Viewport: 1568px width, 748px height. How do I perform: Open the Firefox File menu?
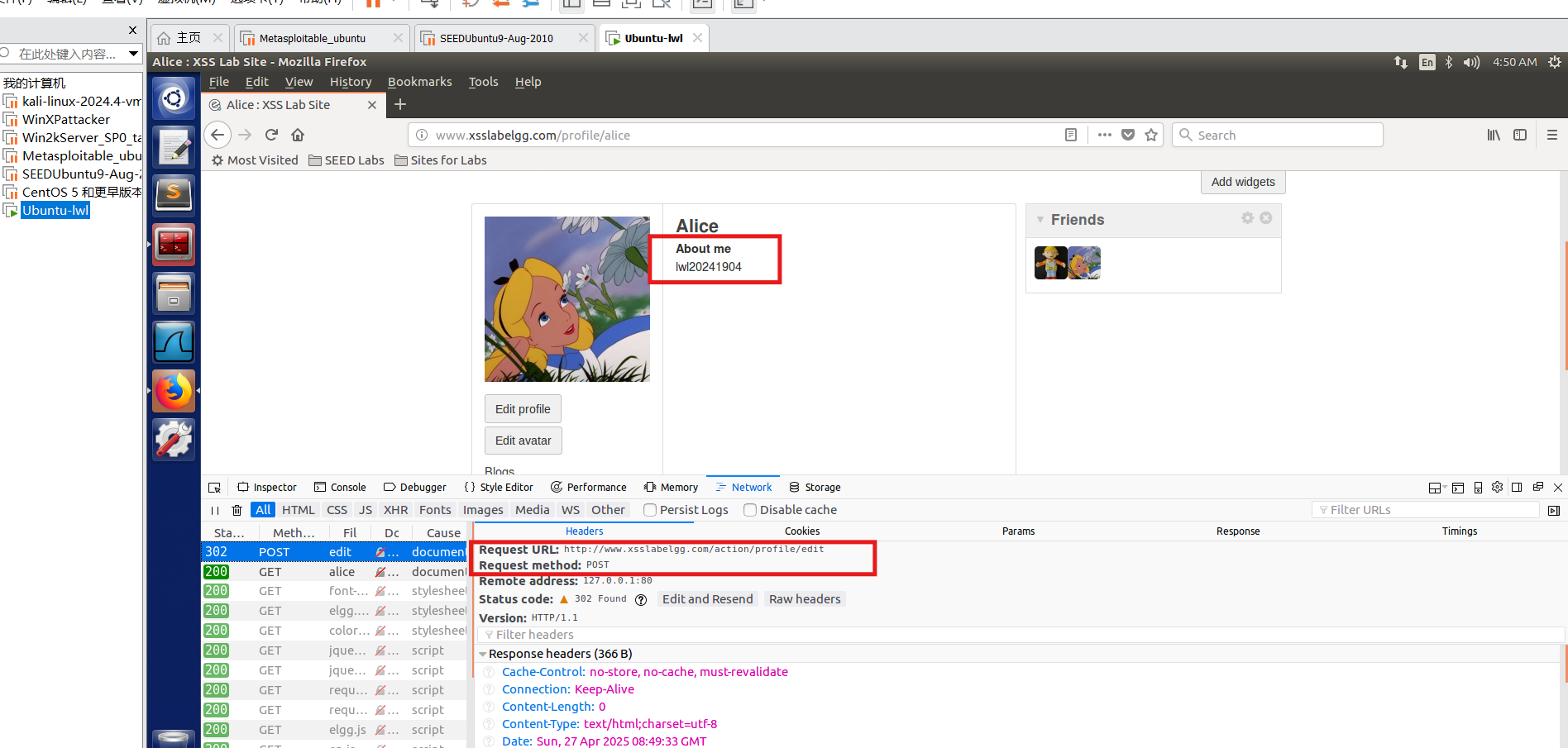[219, 82]
